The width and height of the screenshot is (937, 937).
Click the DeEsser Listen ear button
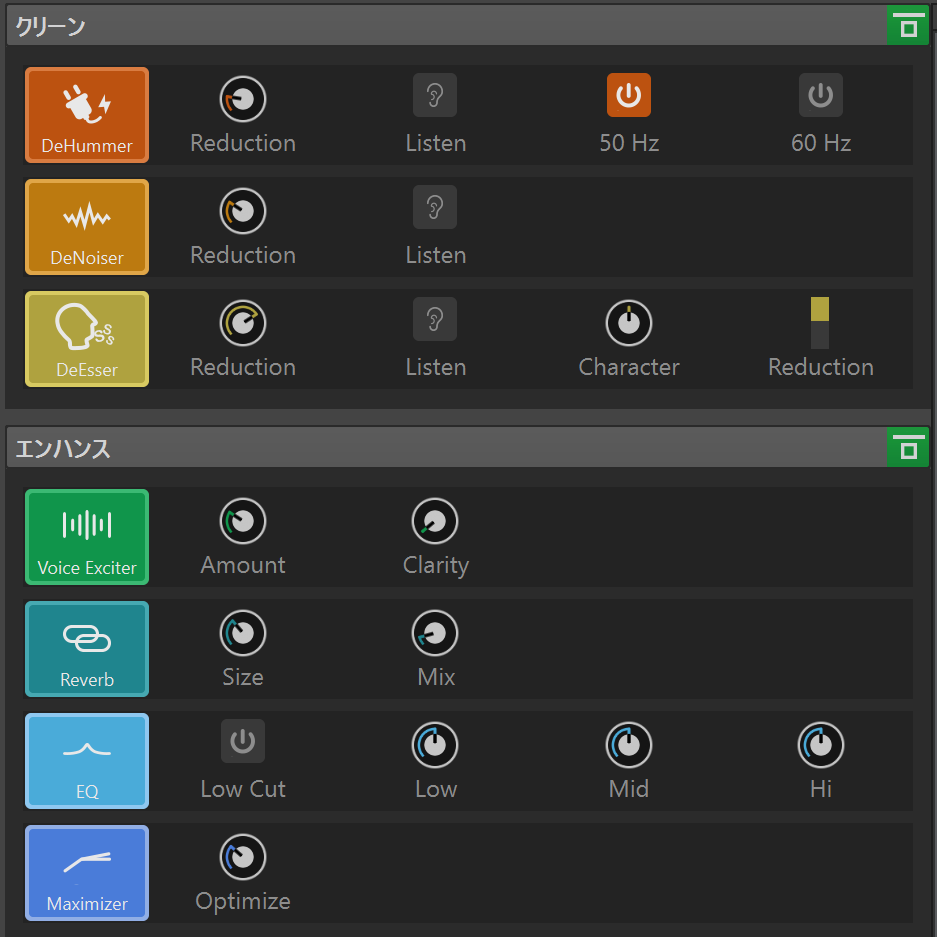coord(435,319)
